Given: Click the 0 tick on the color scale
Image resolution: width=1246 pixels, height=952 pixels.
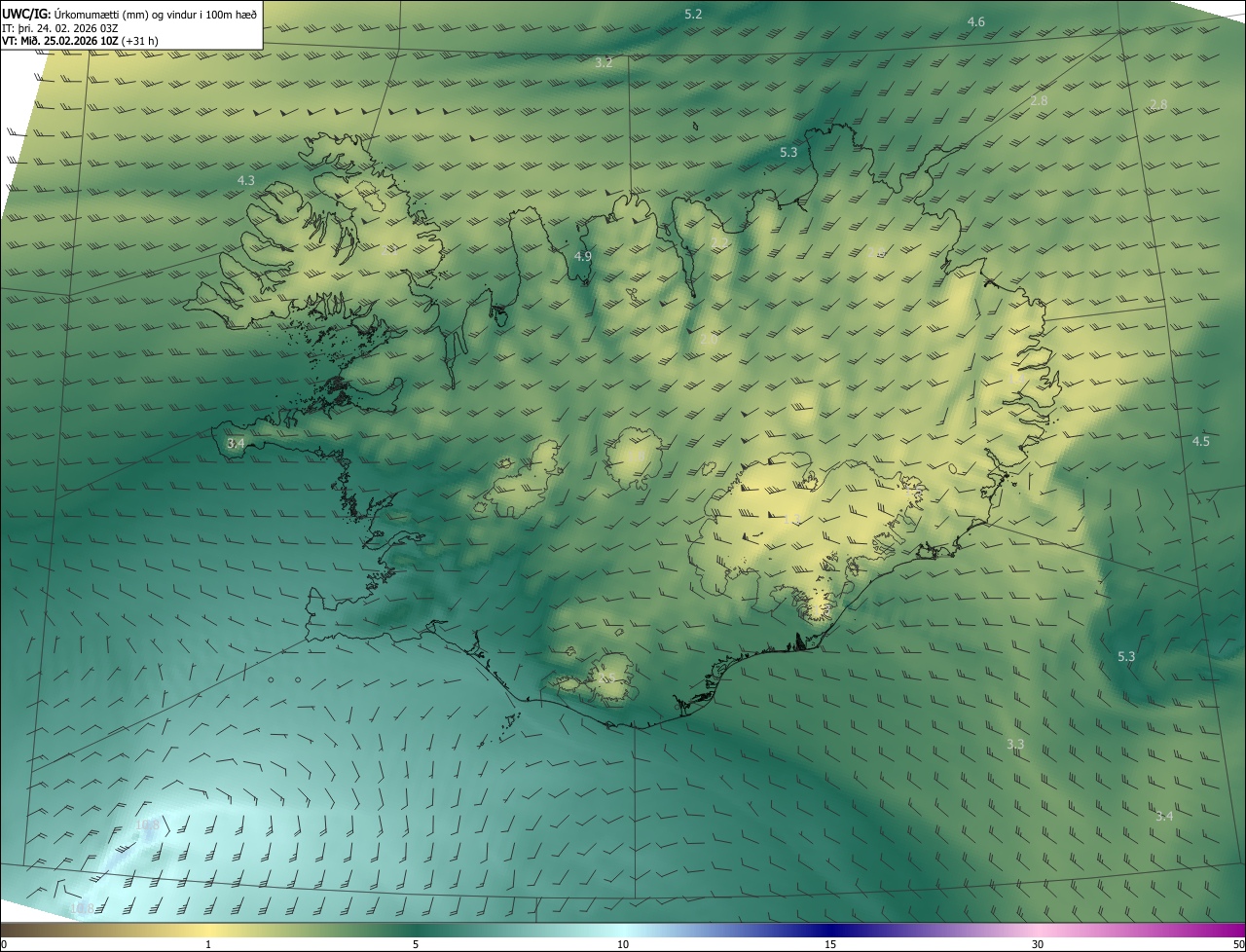Looking at the screenshot, I should [x=4, y=945].
